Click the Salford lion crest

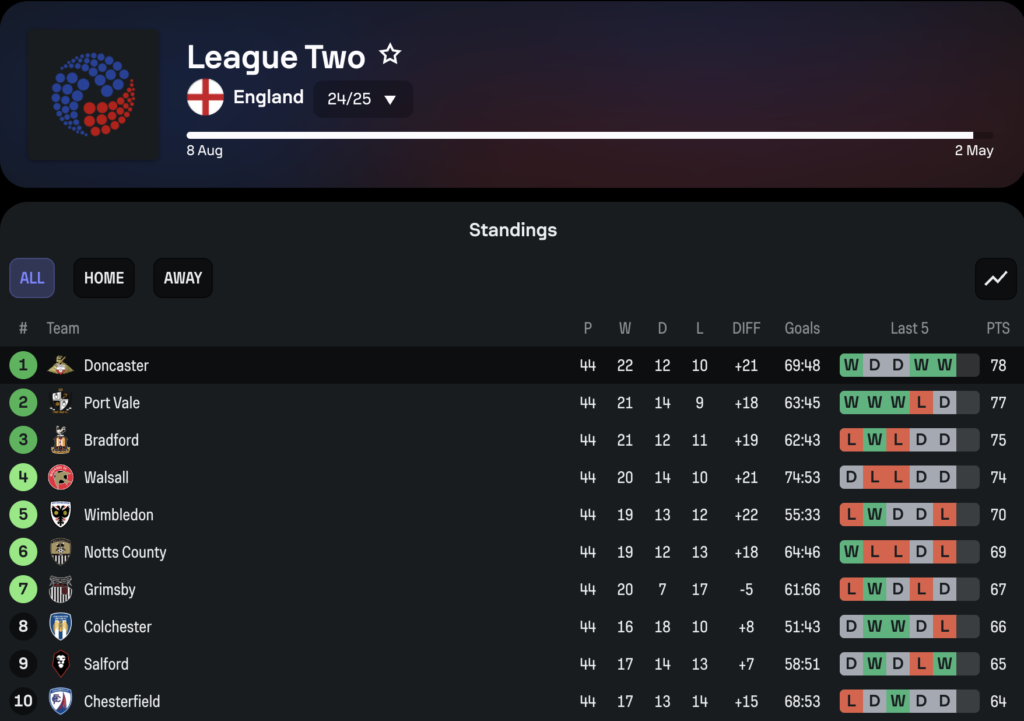(61, 664)
